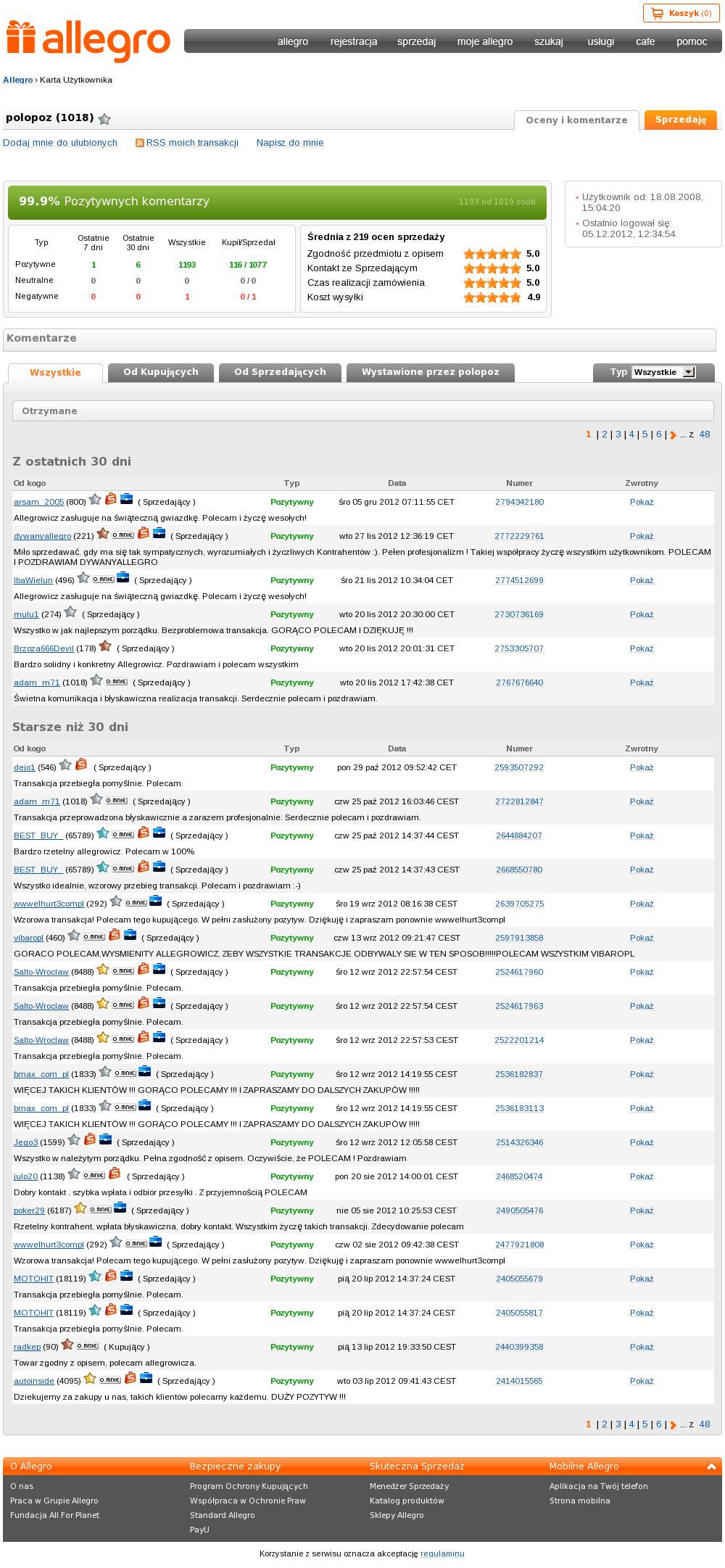This screenshot has height=1568, width=725.
Task: Click the star icon next to vibaropl
Action: [74, 936]
